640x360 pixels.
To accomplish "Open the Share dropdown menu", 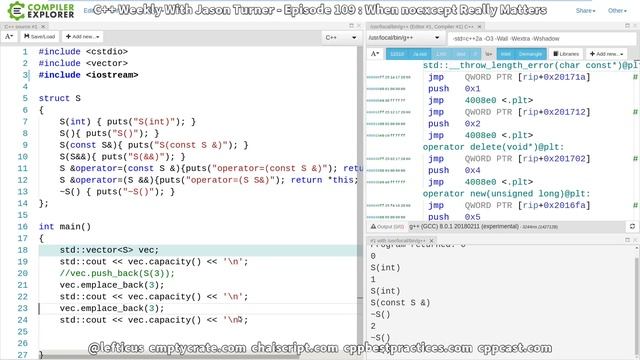I will 585,11.
